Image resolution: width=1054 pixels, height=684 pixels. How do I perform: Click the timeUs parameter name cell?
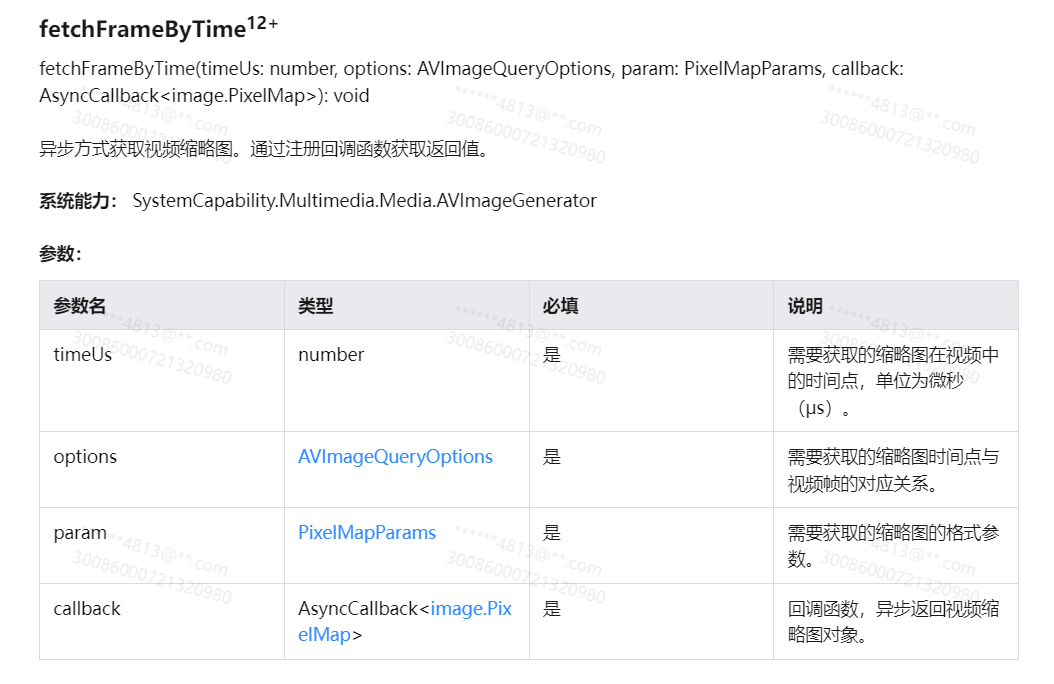pyautogui.click(x=162, y=380)
